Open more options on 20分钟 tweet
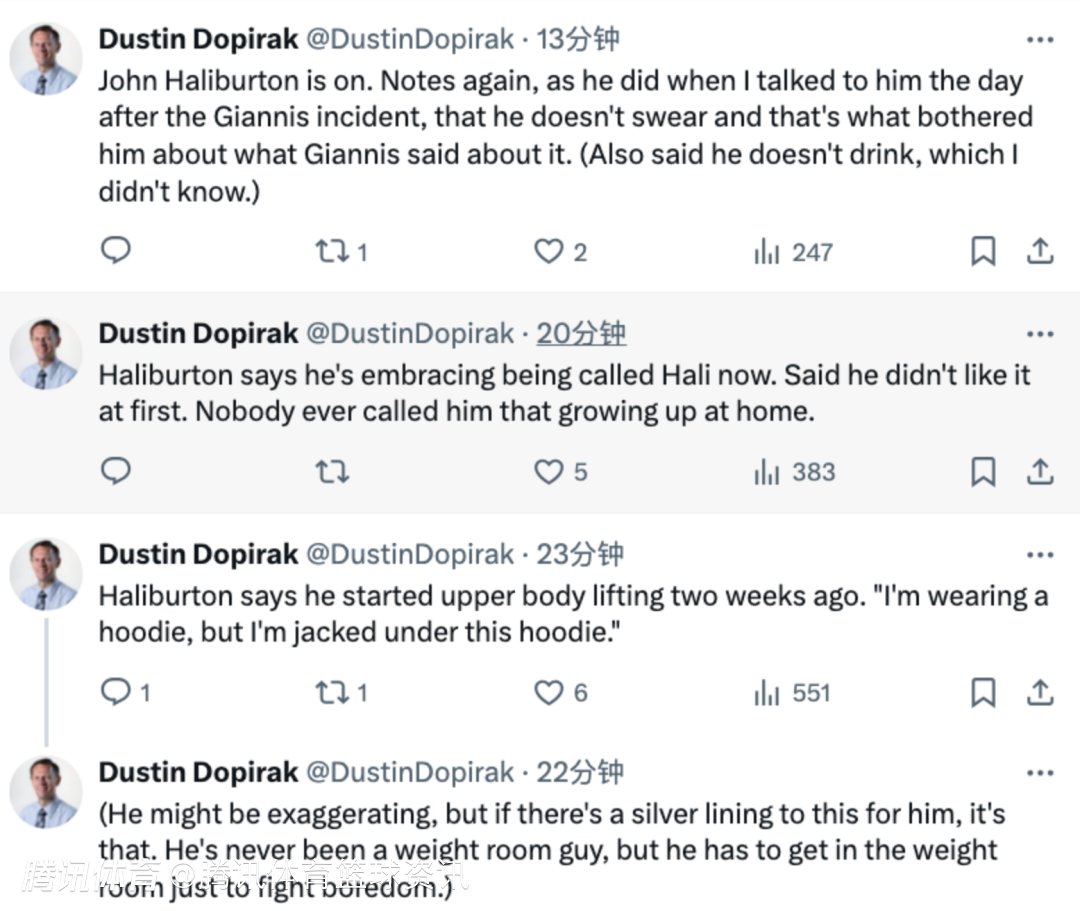This screenshot has height=911, width=1080. pyautogui.click(x=1040, y=335)
